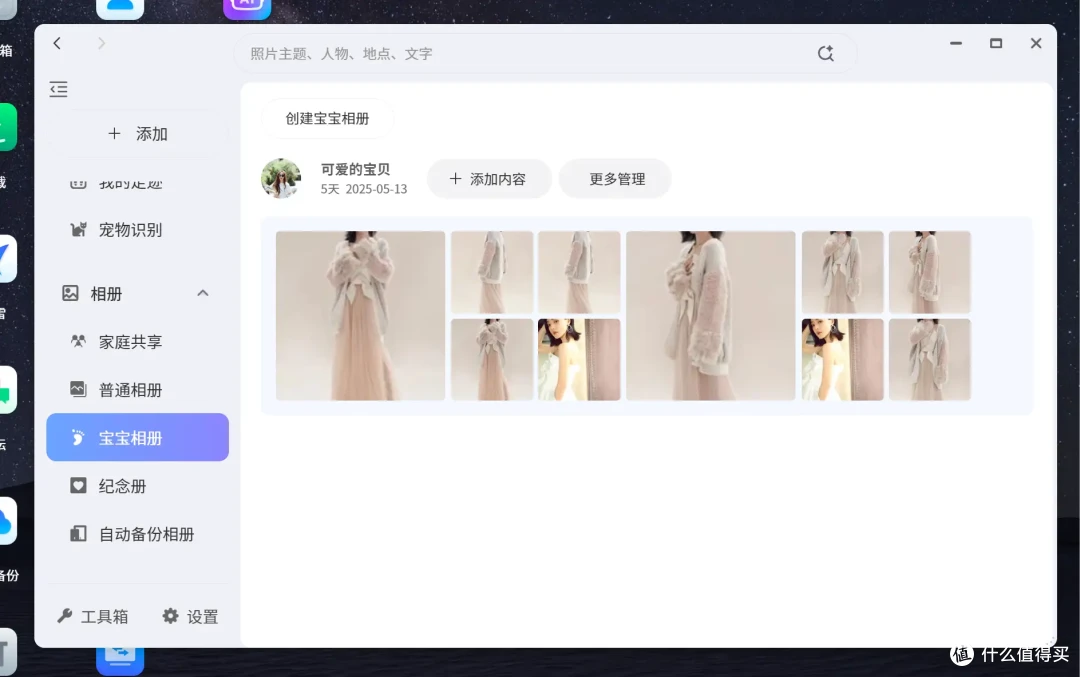
Task: Select the 宝宝相册 sidebar item
Action: pyautogui.click(x=137, y=437)
